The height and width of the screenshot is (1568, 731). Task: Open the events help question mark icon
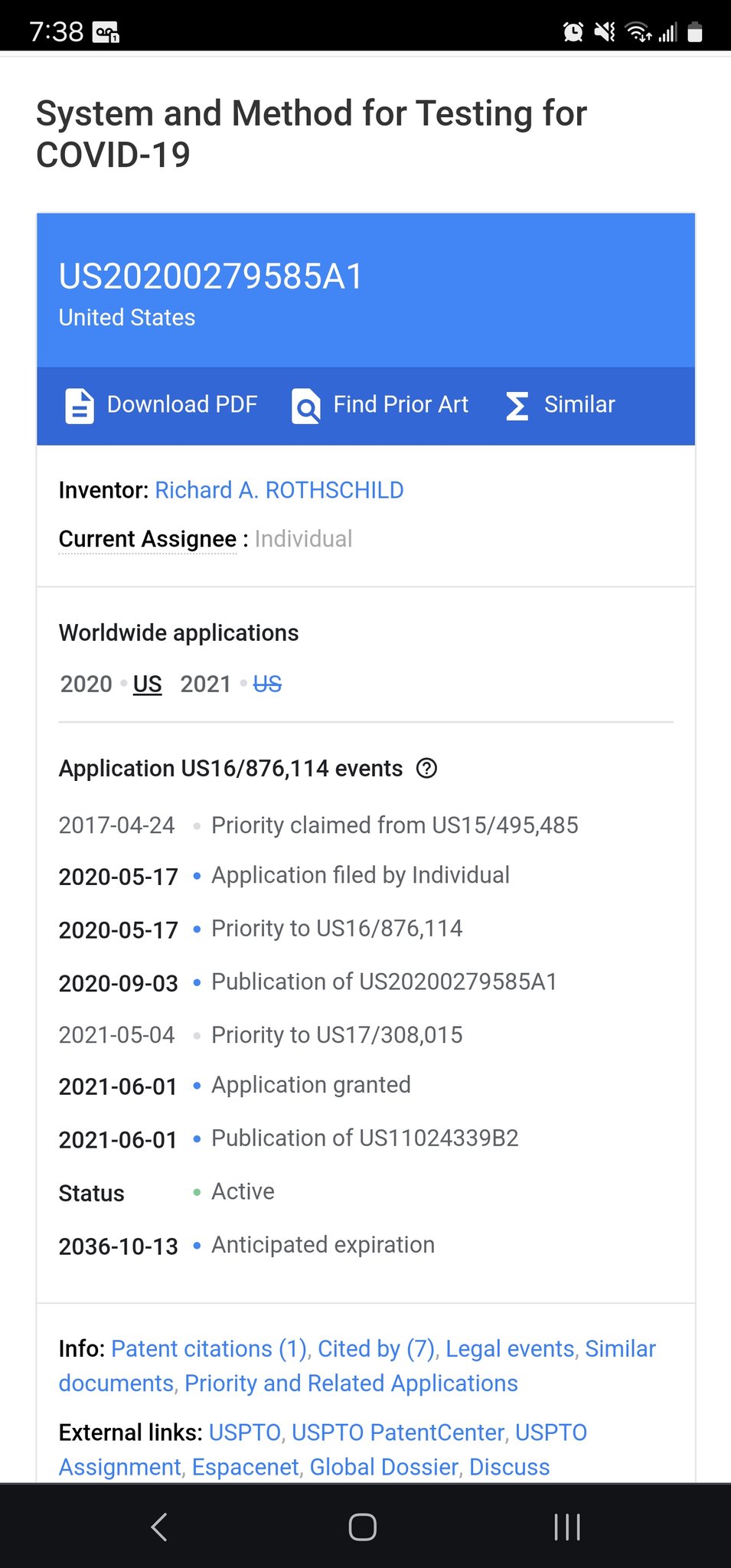pos(426,768)
